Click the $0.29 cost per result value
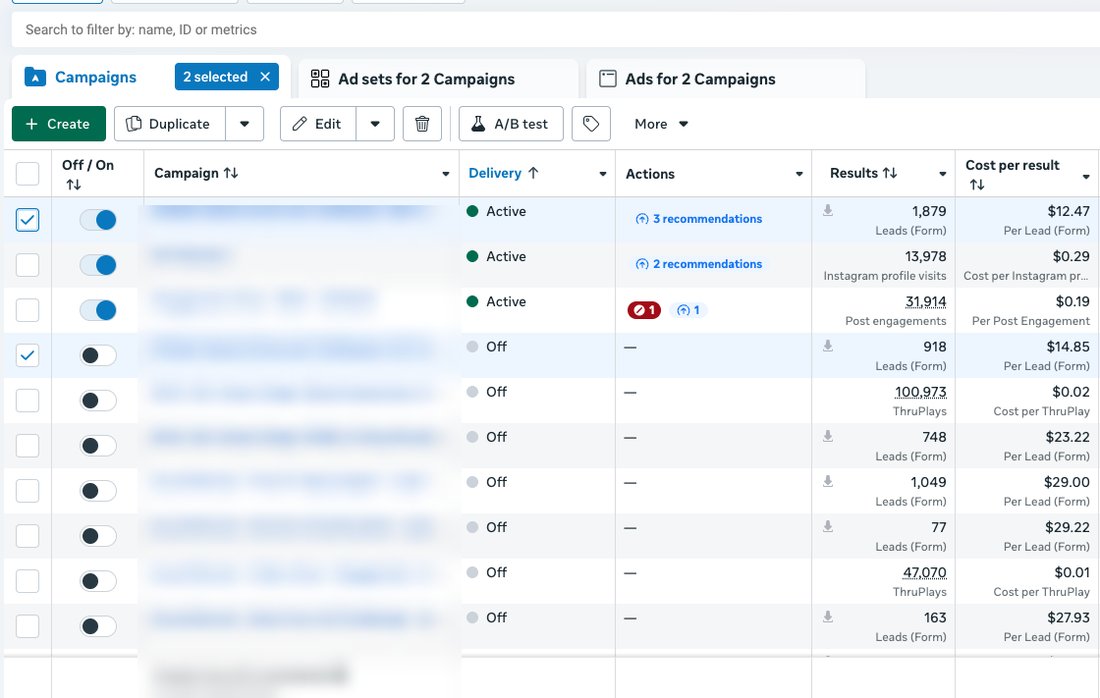 click(1071, 256)
